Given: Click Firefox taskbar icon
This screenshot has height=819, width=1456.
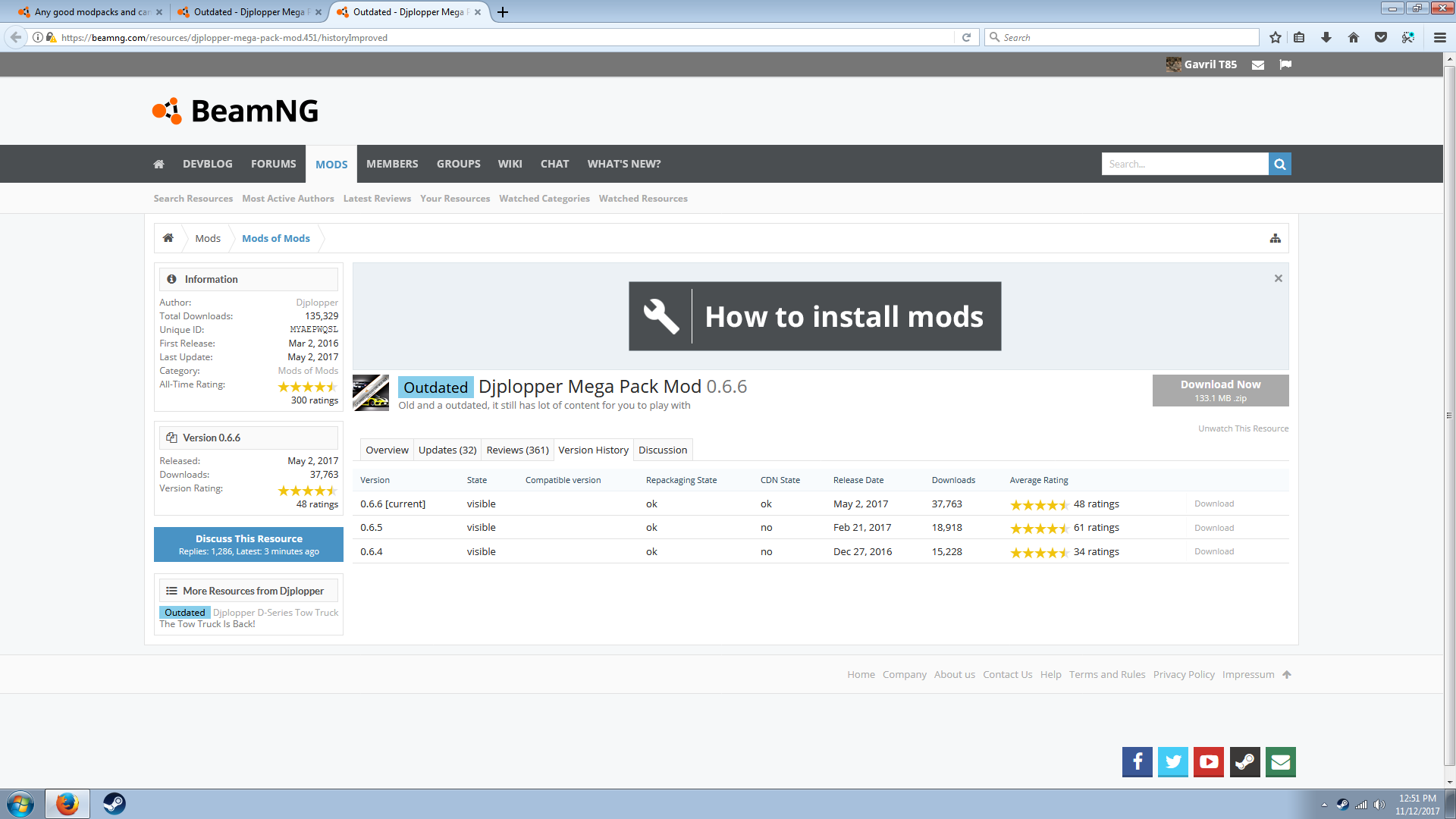Looking at the screenshot, I should (x=67, y=804).
